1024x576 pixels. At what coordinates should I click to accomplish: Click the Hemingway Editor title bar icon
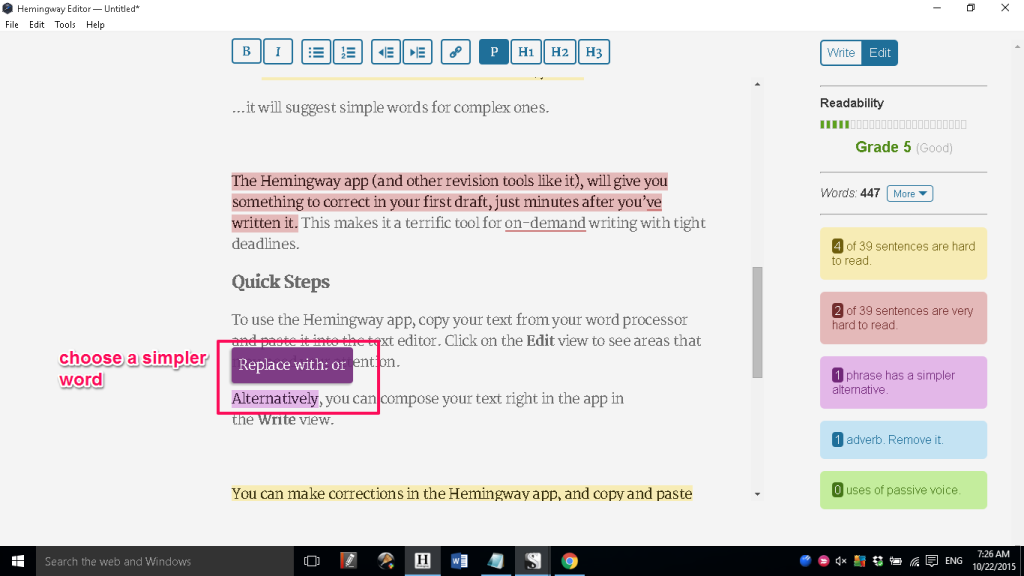click(x=8, y=8)
